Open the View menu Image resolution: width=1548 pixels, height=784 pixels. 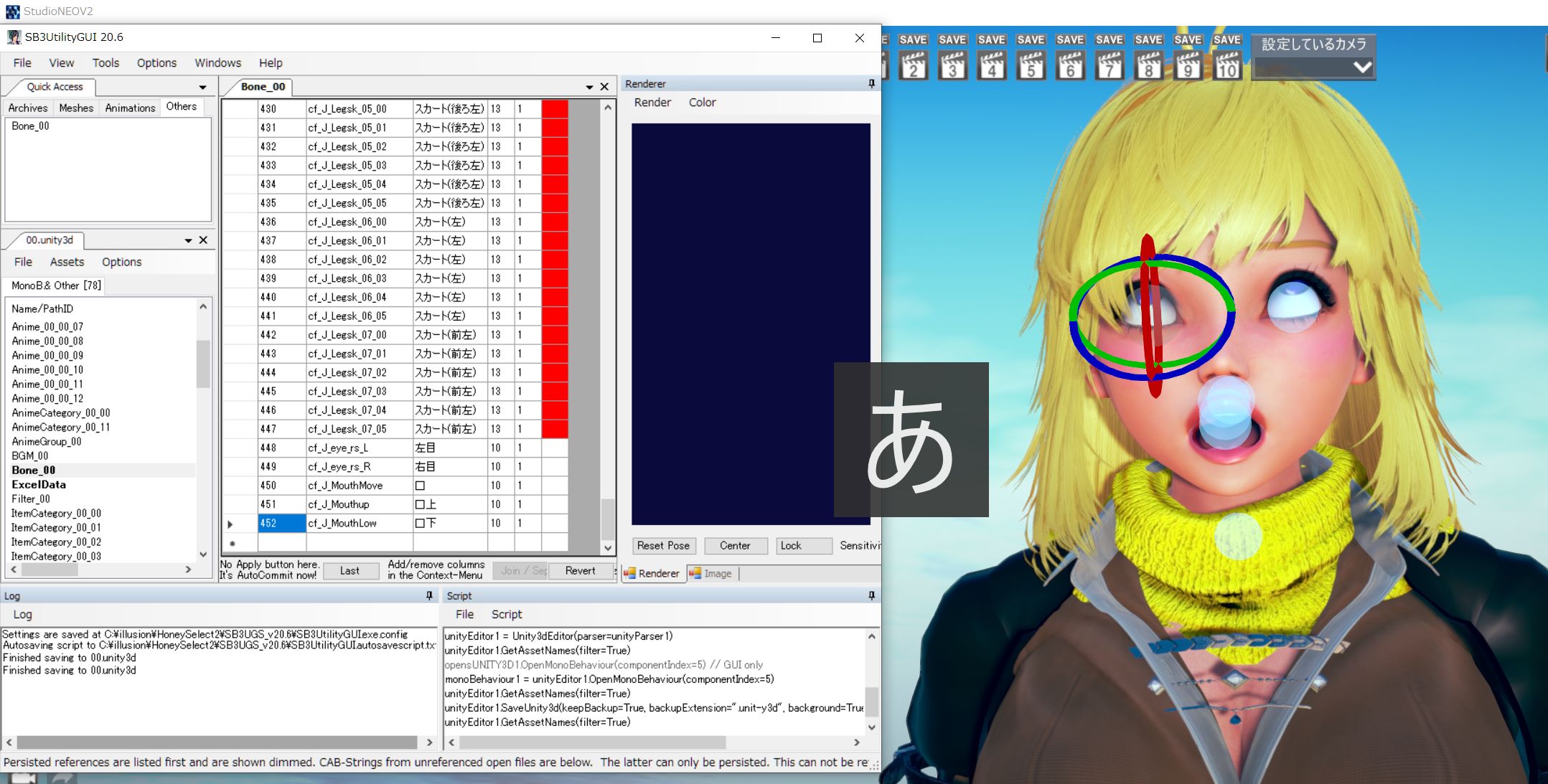point(62,63)
